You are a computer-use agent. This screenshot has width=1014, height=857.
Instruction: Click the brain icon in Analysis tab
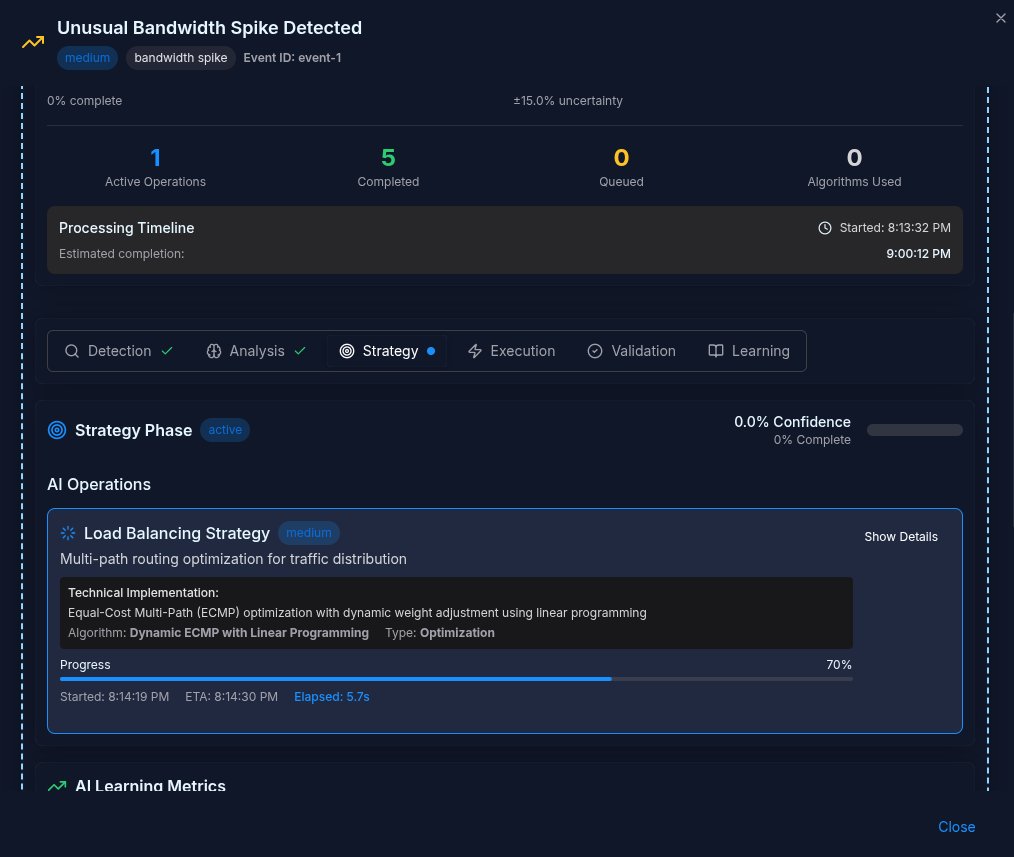click(213, 351)
